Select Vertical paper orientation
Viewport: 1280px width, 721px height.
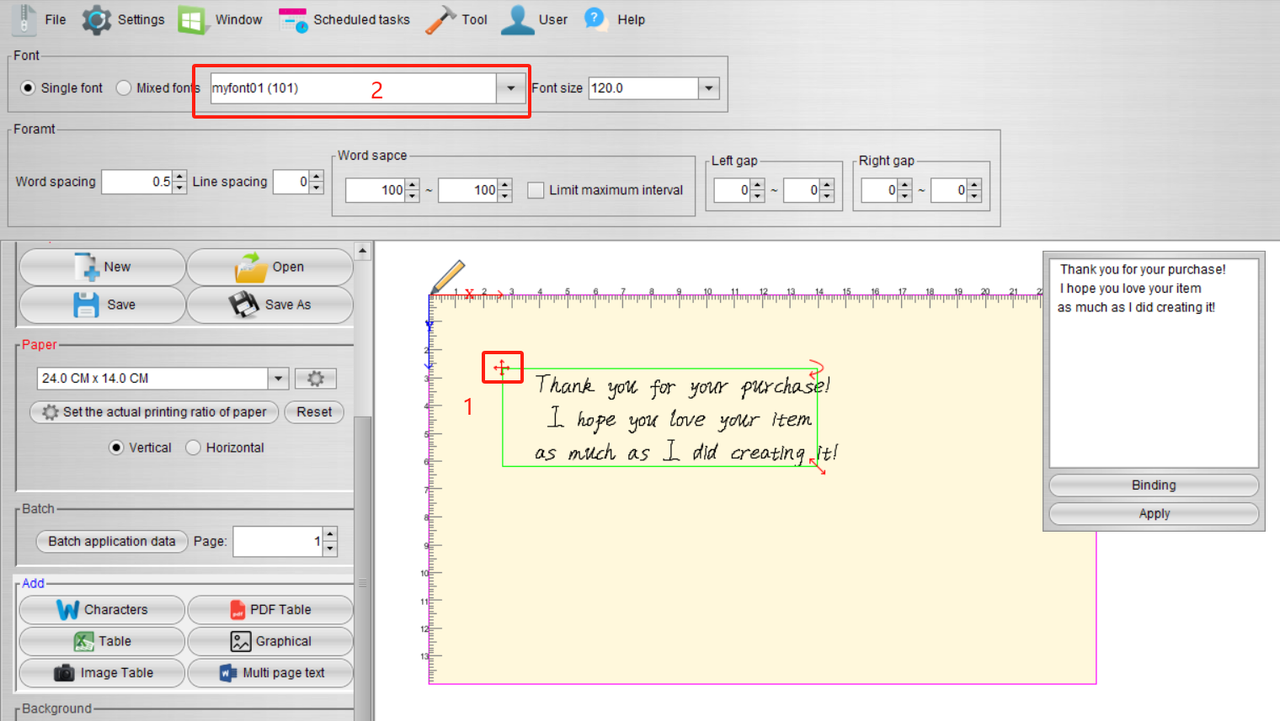(x=117, y=447)
